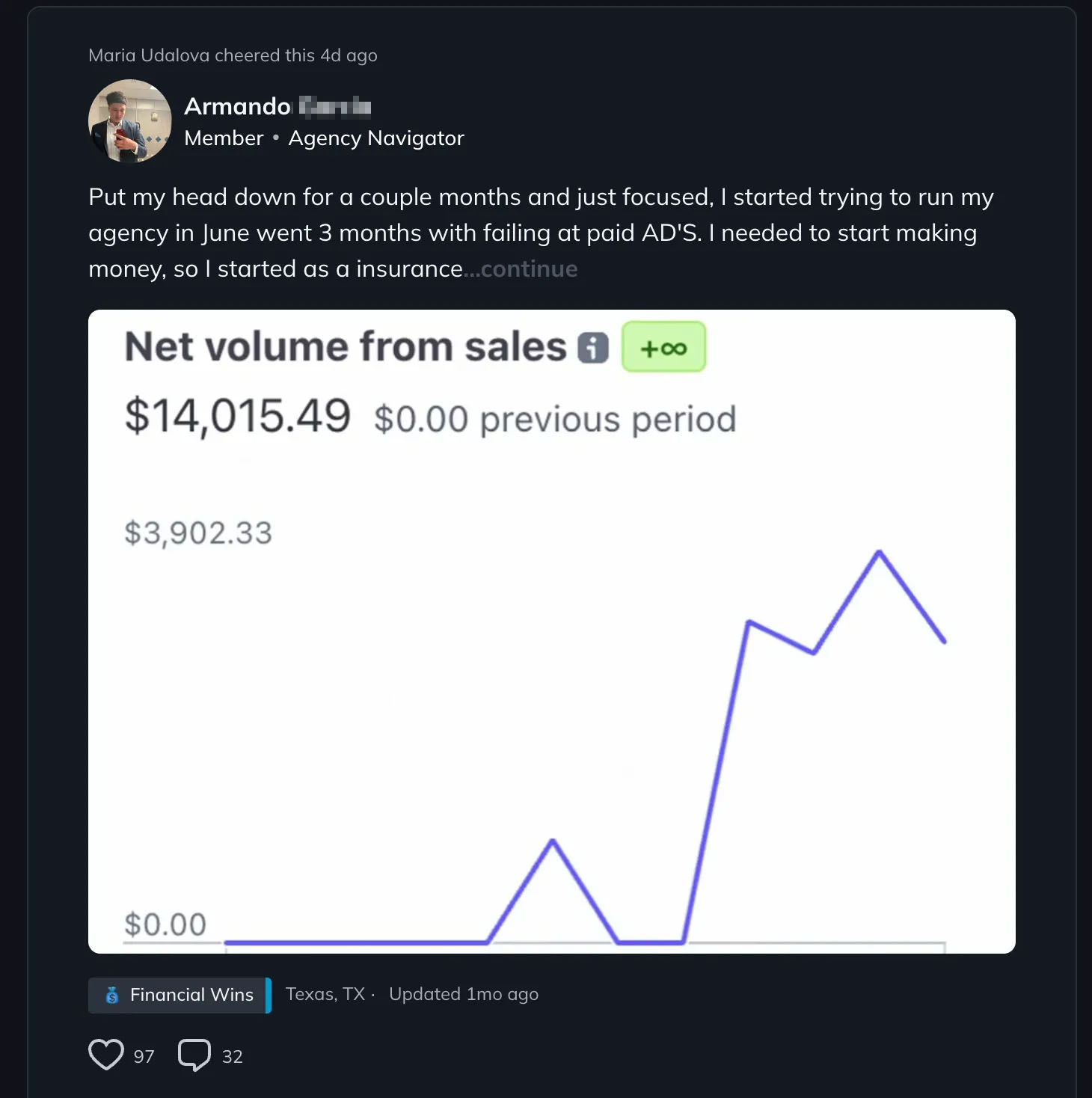This screenshot has height=1098, width=1092.
Task: Open the Updated 1mo ago timestamp
Action: (x=464, y=994)
